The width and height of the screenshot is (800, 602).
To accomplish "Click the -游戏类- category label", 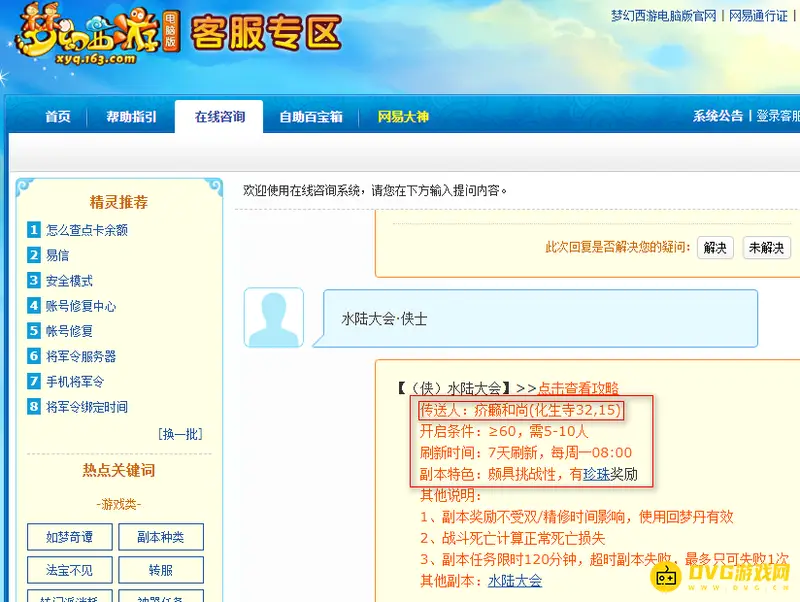I will pos(119,505).
